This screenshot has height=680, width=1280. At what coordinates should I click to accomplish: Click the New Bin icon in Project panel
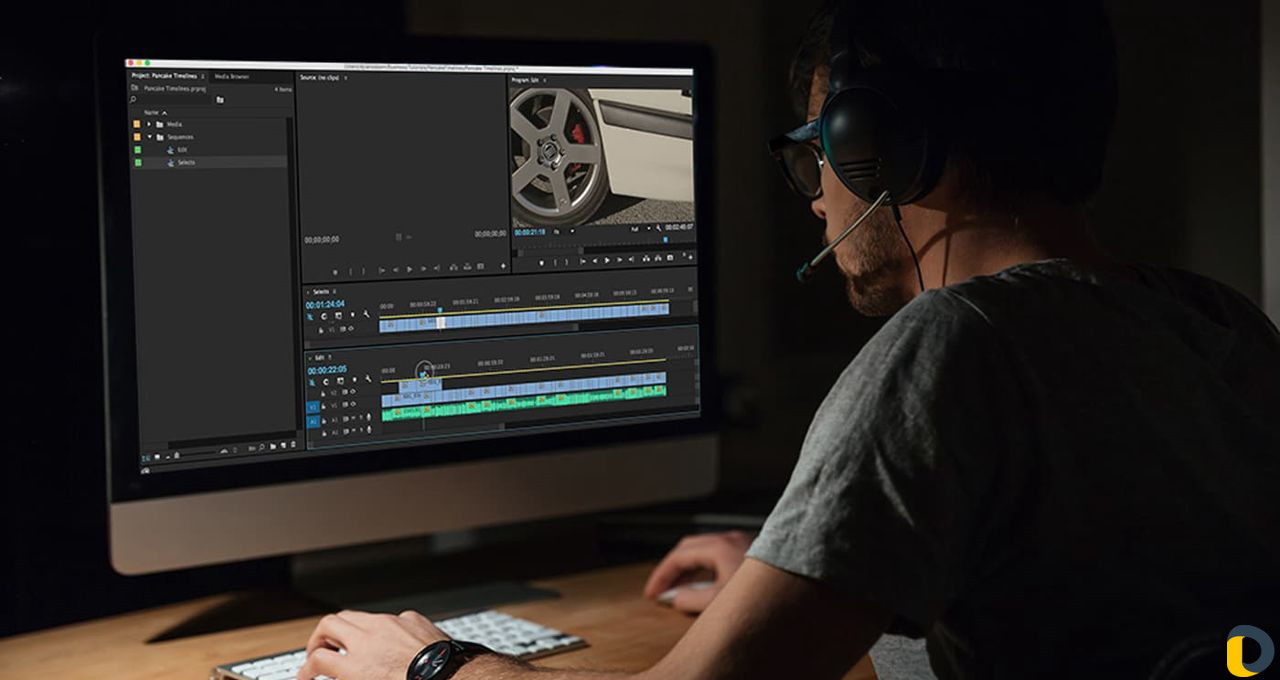273,446
